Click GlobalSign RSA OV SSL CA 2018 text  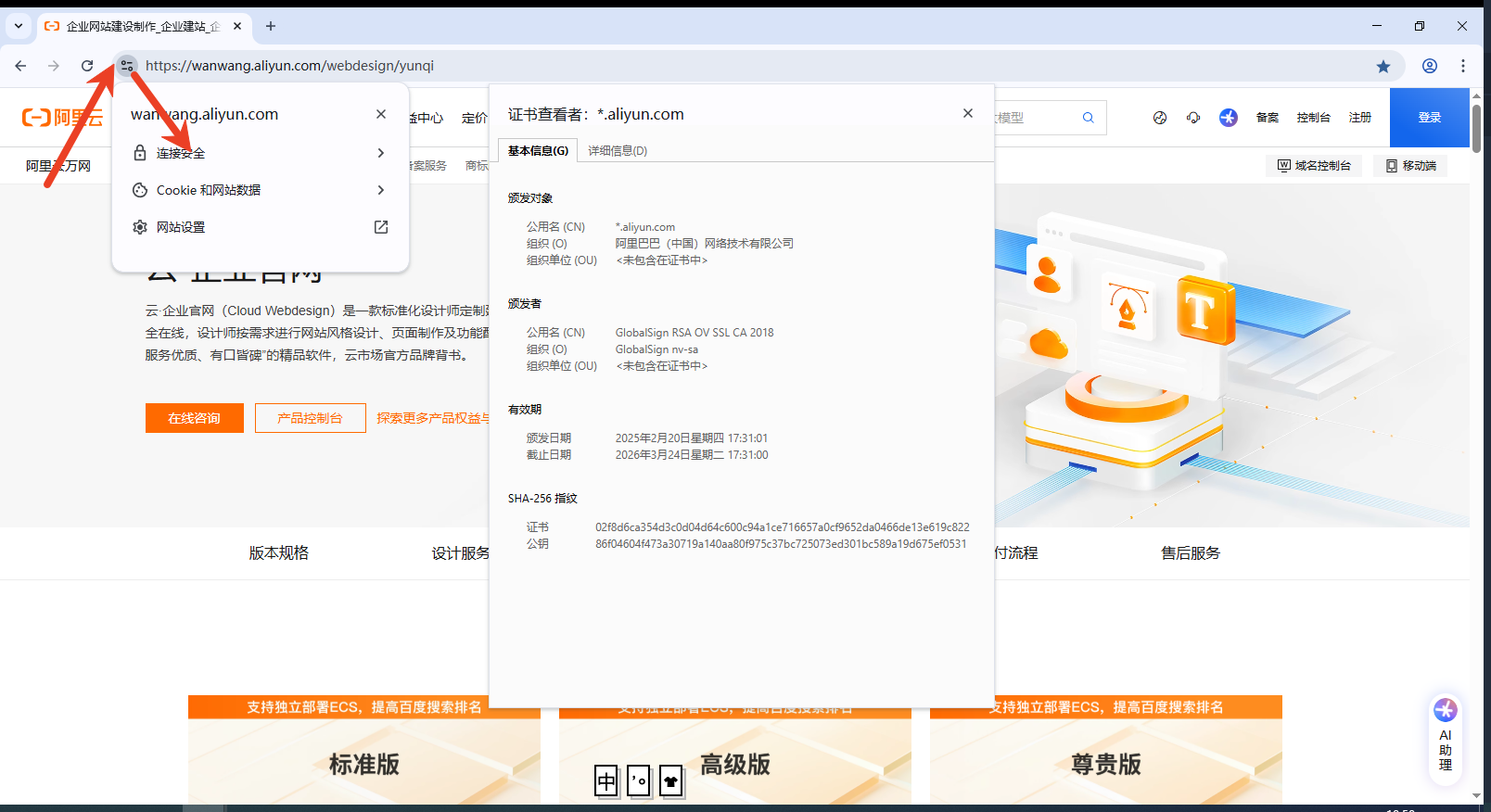(695, 333)
